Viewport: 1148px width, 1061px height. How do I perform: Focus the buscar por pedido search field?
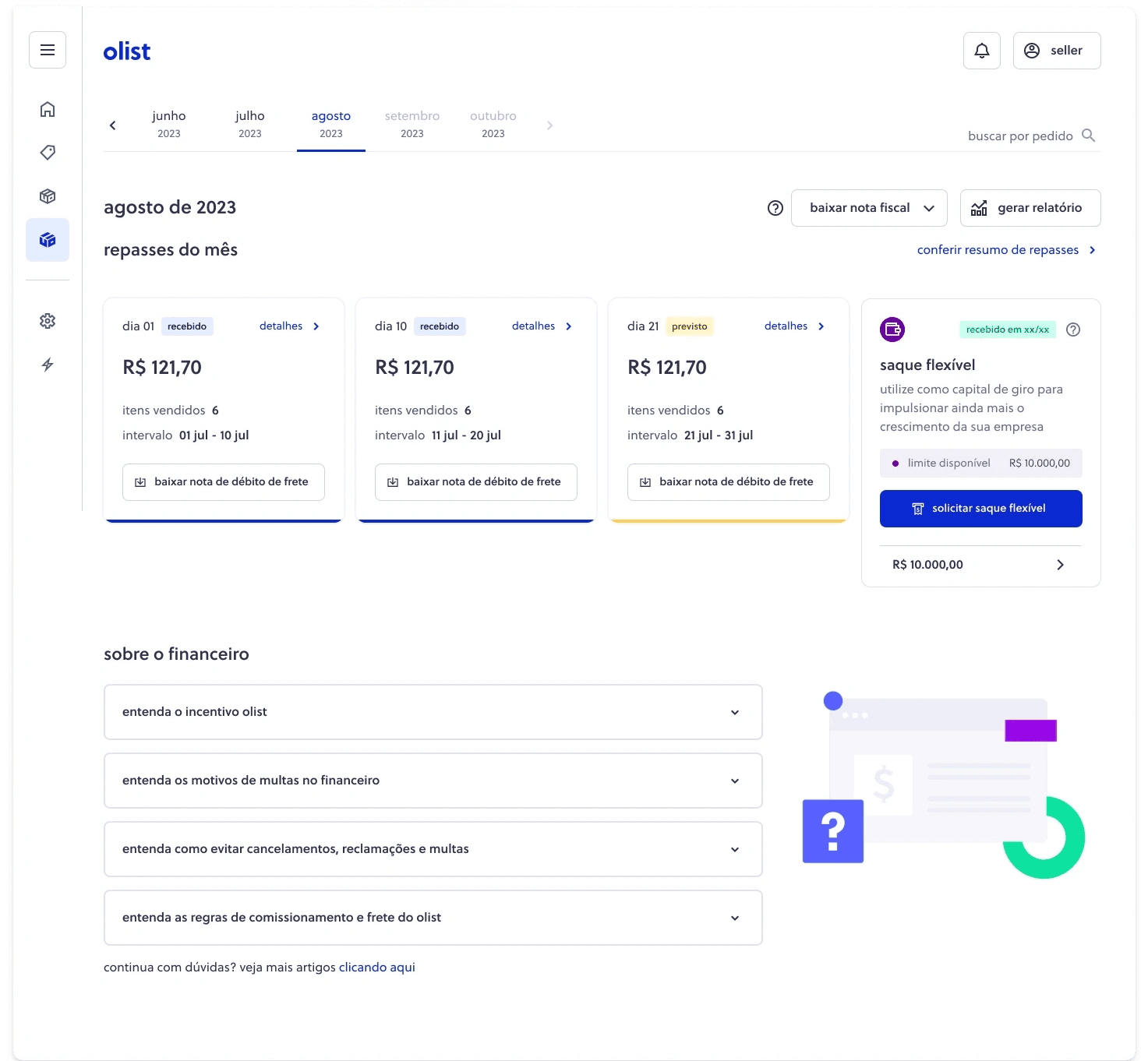(x=1031, y=136)
